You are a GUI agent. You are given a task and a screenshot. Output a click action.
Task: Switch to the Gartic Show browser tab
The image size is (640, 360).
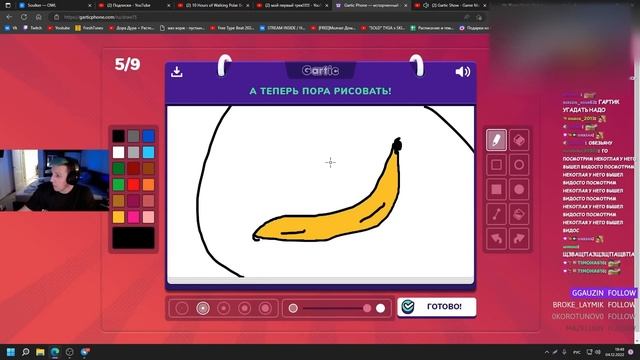coord(449,5)
